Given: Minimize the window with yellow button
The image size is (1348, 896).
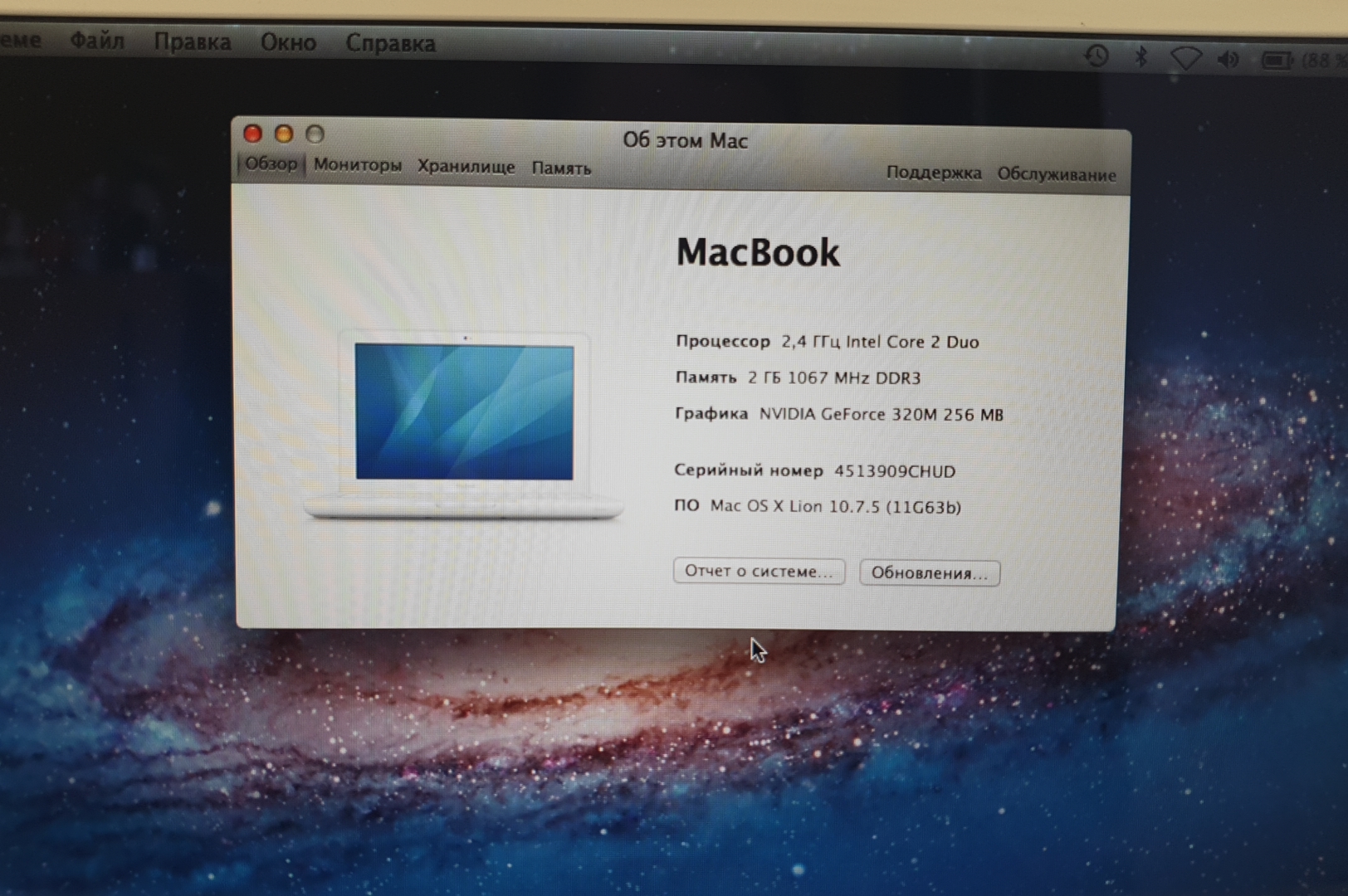Looking at the screenshot, I should point(284,134).
